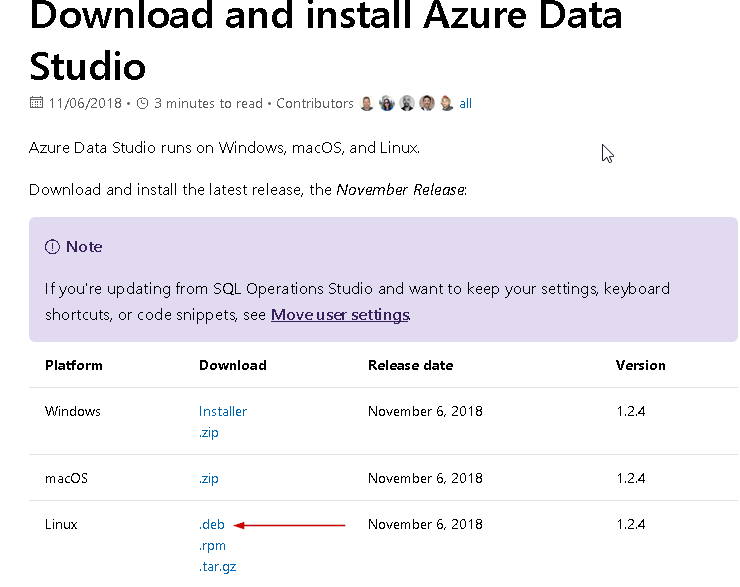The image size is (740, 587).
Task: Download the macOS .zip file
Action: point(208,479)
